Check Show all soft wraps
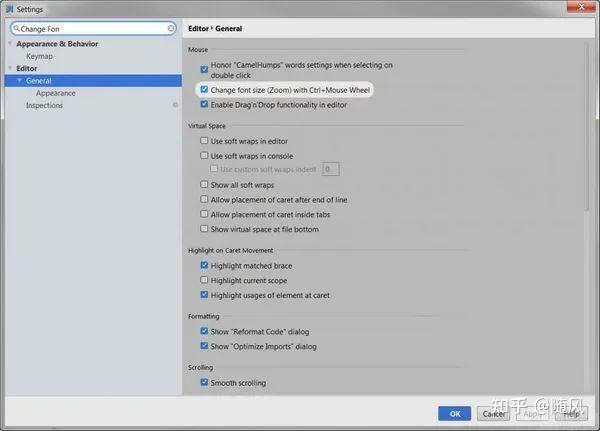Viewport: 600px width, 431px height. pyautogui.click(x=204, y=184)
